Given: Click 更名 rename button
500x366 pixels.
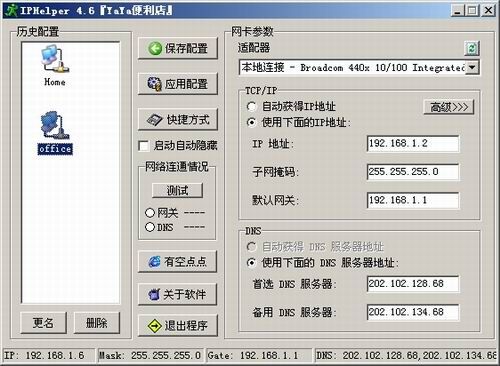Looking at the screenshot, I should coord(43,323).
